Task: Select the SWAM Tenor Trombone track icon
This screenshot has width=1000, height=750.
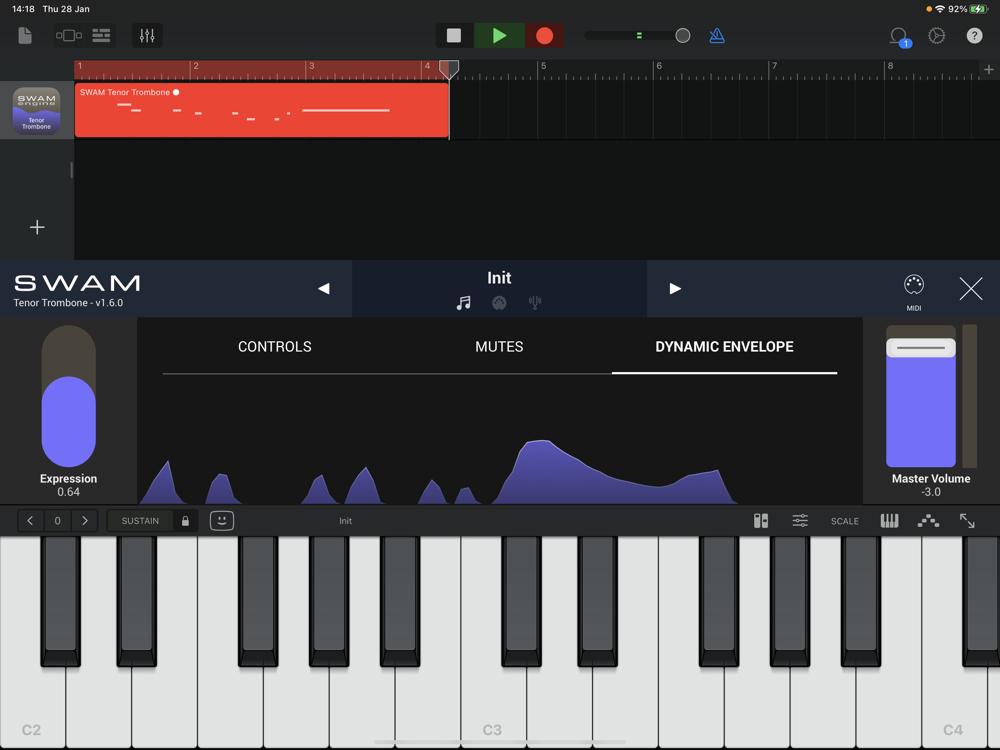Action: [x=36, y=110]
